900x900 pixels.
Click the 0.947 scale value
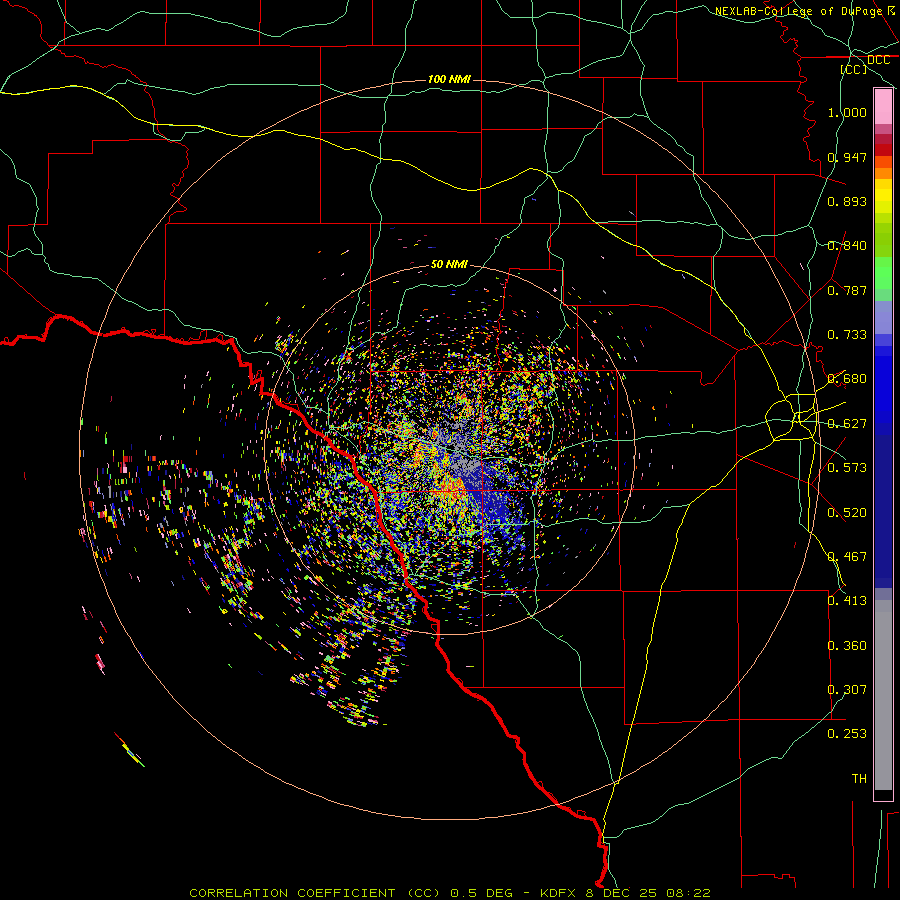coord(847,157)
